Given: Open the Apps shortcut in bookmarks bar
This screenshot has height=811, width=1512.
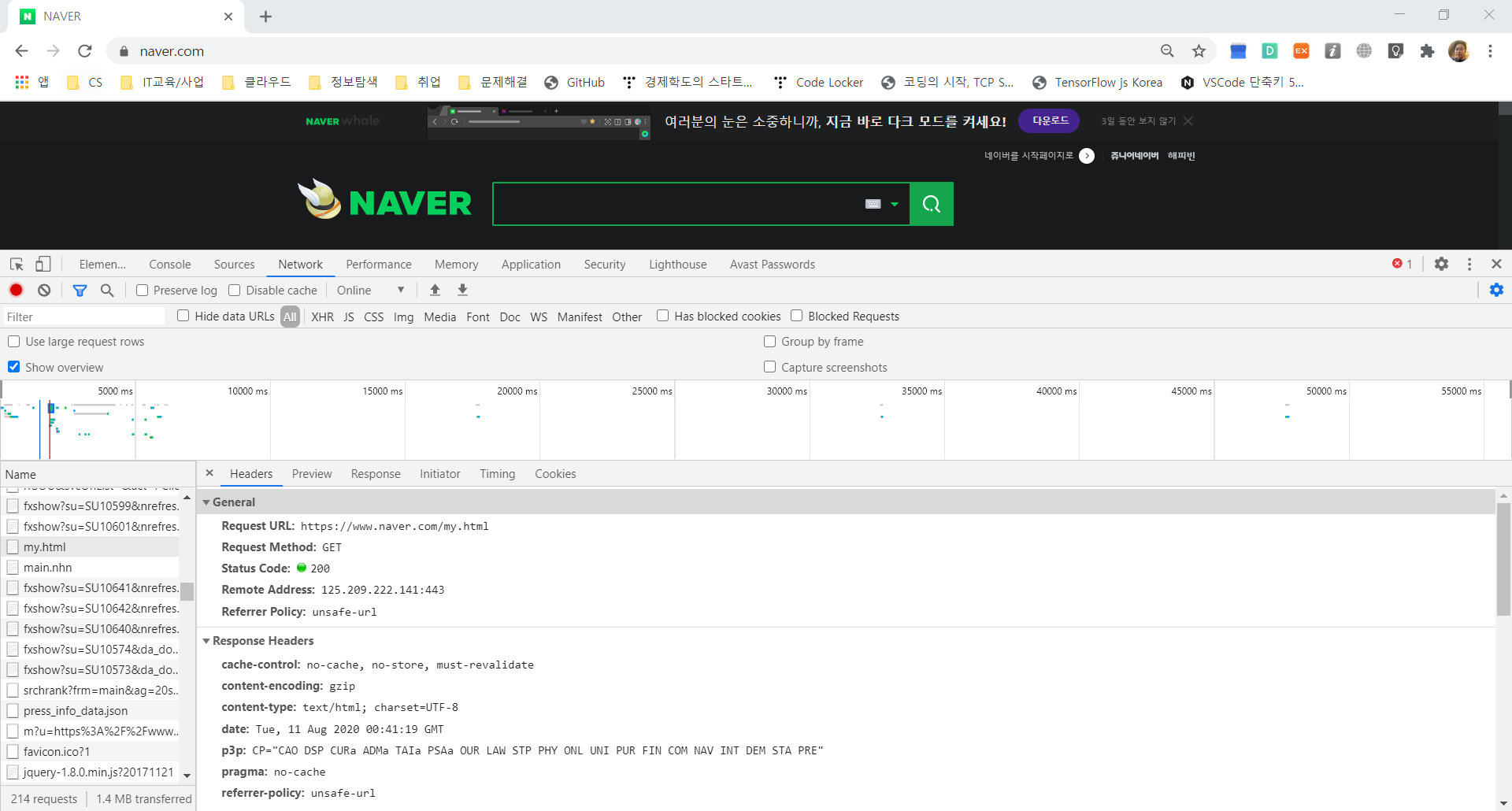Looking at the screenshot, I should (x=32, y=82).
